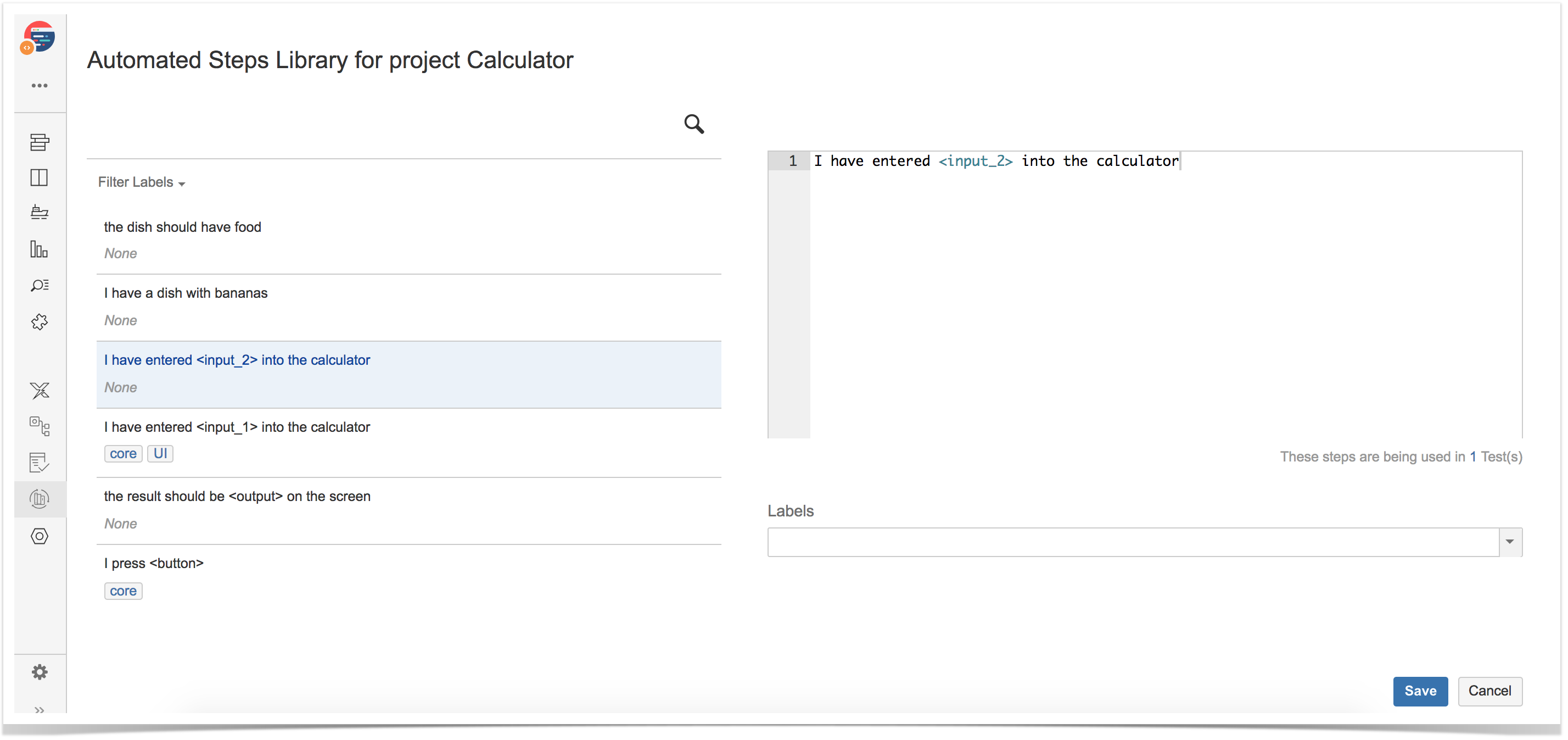Click into the Labels input field
This screenshot has height=740, width=1568.
[x=1133, y=542]
